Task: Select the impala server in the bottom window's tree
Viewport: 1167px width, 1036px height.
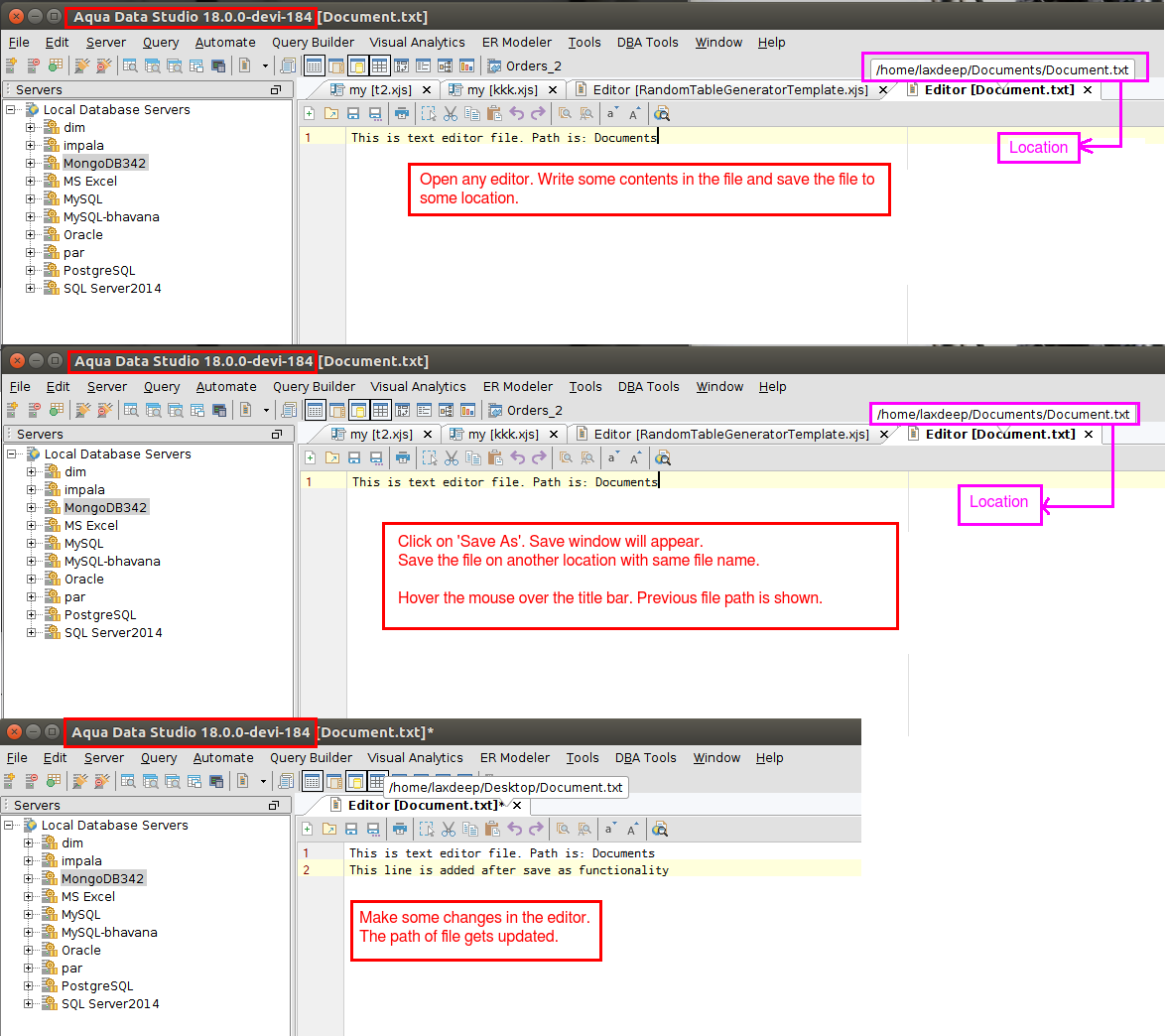Action: tap(81, 861)
